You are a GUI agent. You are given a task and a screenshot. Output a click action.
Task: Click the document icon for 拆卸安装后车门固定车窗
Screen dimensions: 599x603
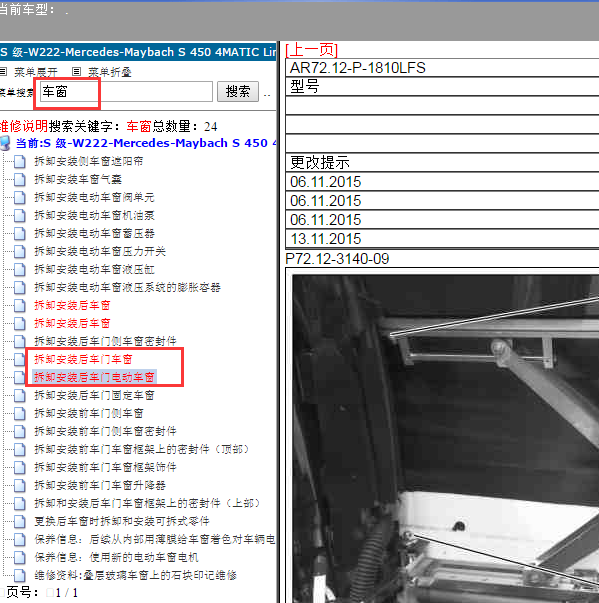tap(20, 395)
